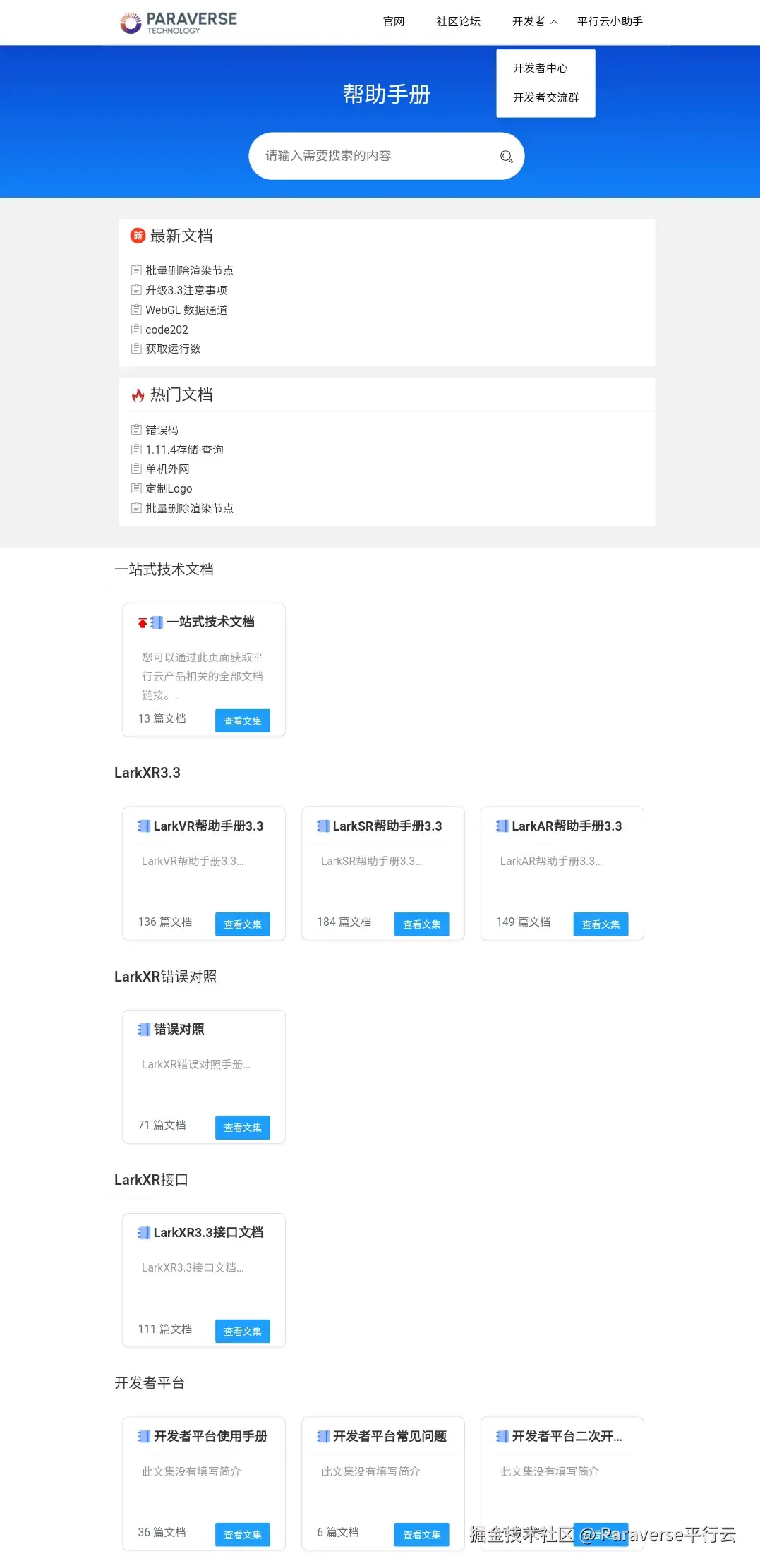
Task: Click the search magnifier icon
Action: (506, 157)
